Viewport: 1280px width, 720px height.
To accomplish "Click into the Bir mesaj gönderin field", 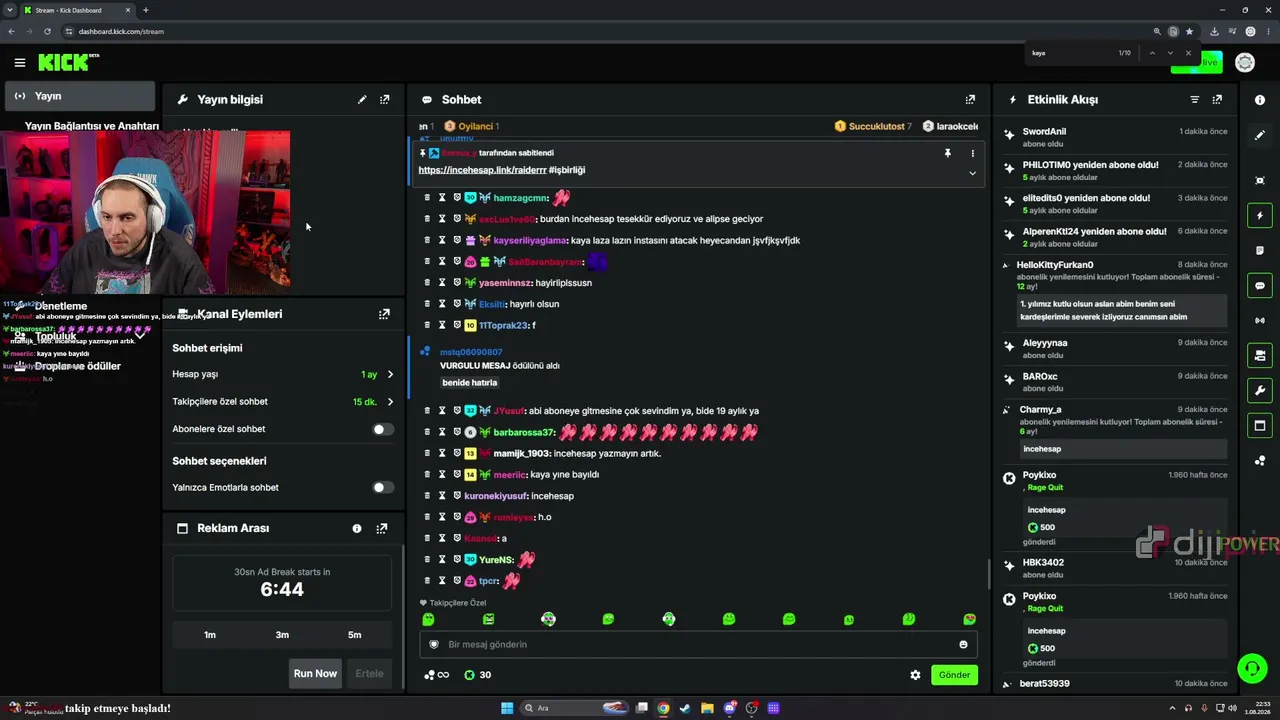I will coord(698,645).
